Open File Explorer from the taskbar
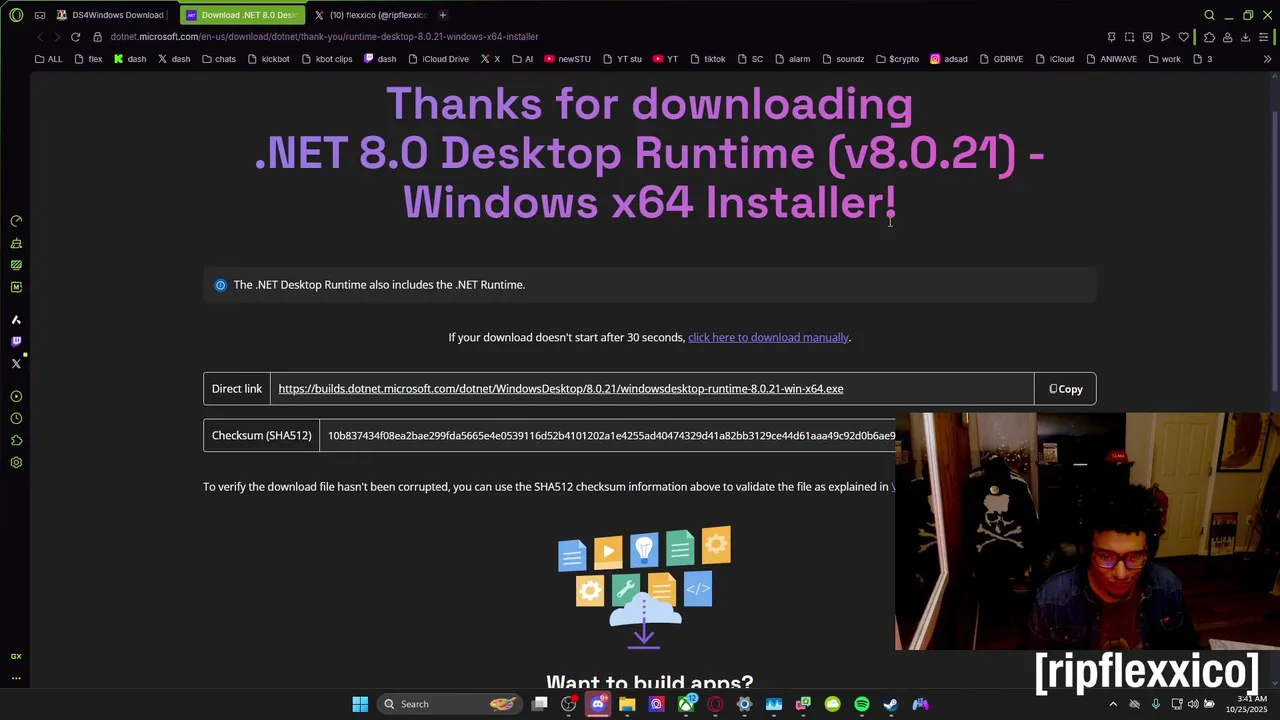 pos(627,704)
